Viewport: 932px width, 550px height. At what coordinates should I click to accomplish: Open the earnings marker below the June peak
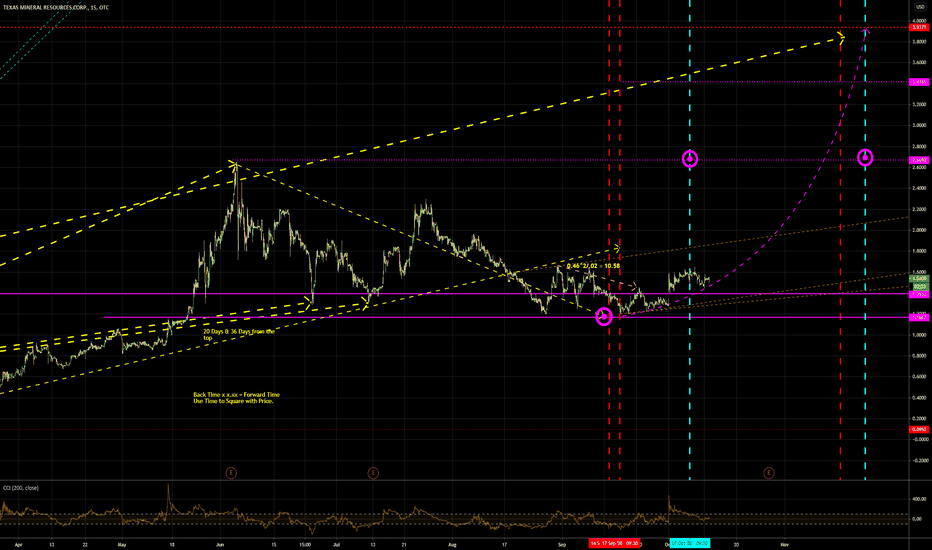231,473
